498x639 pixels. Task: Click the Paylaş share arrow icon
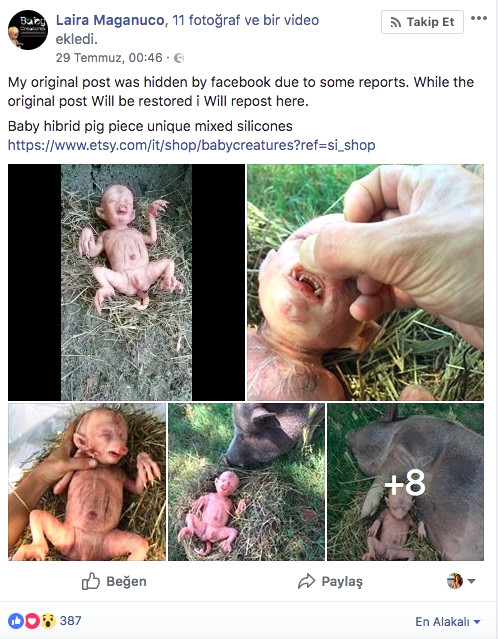pyautogui.click(x=306, y=582)
